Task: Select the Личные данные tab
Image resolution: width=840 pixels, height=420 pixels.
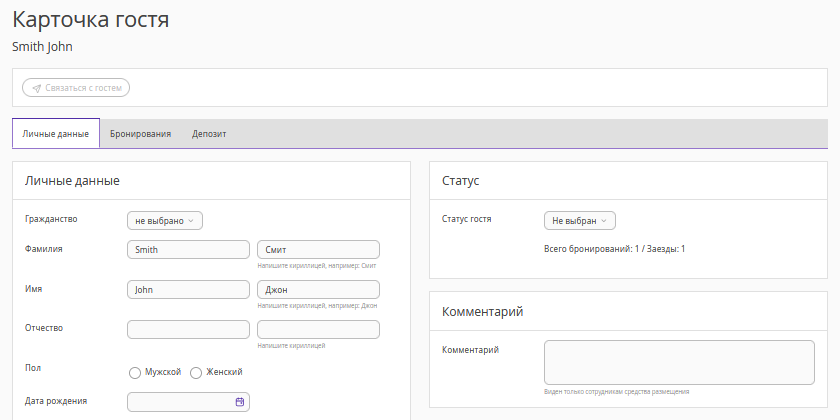Action: click(x=56, y=133)
